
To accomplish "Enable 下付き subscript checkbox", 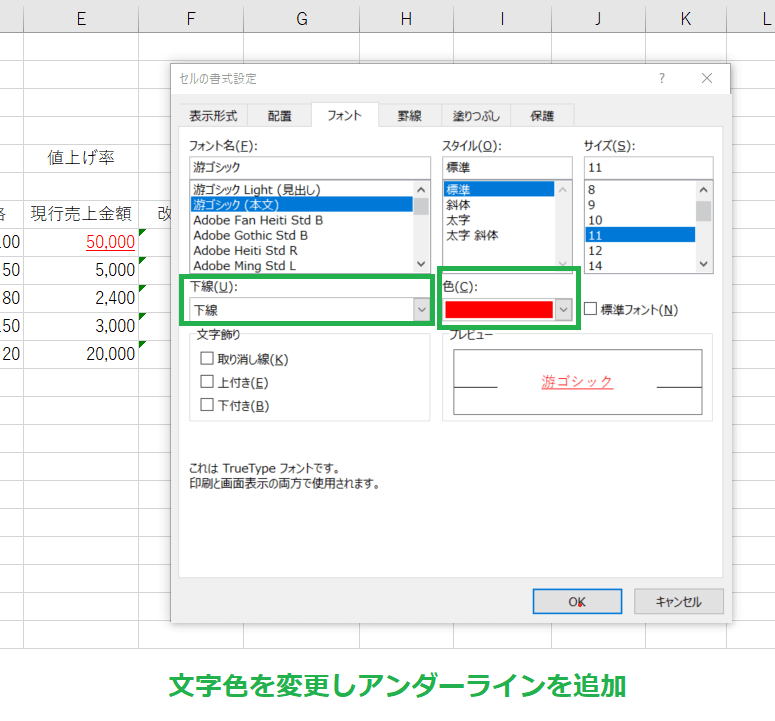I will click(207, 405).
